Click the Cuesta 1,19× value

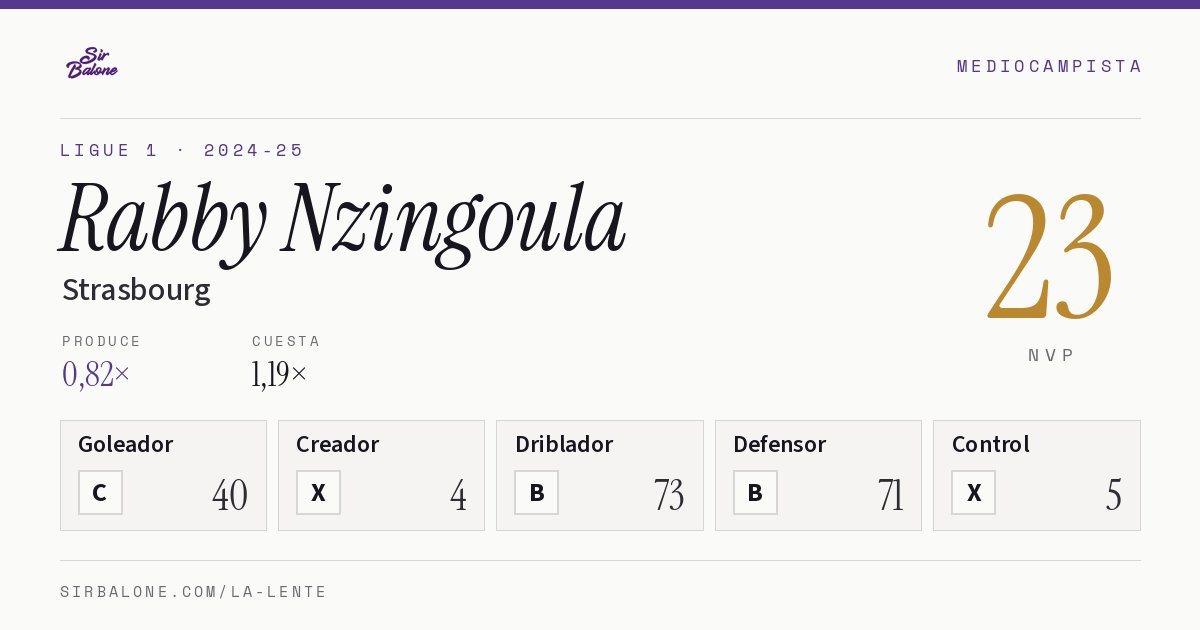coord(279,374)
